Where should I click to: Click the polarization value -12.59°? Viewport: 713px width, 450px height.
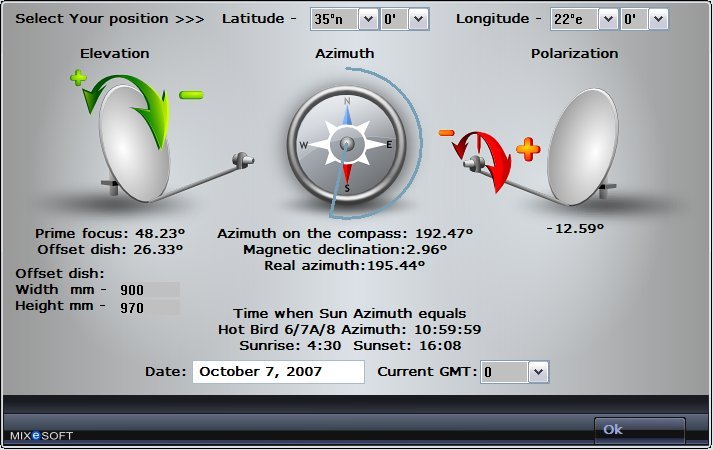click(575, 228)
